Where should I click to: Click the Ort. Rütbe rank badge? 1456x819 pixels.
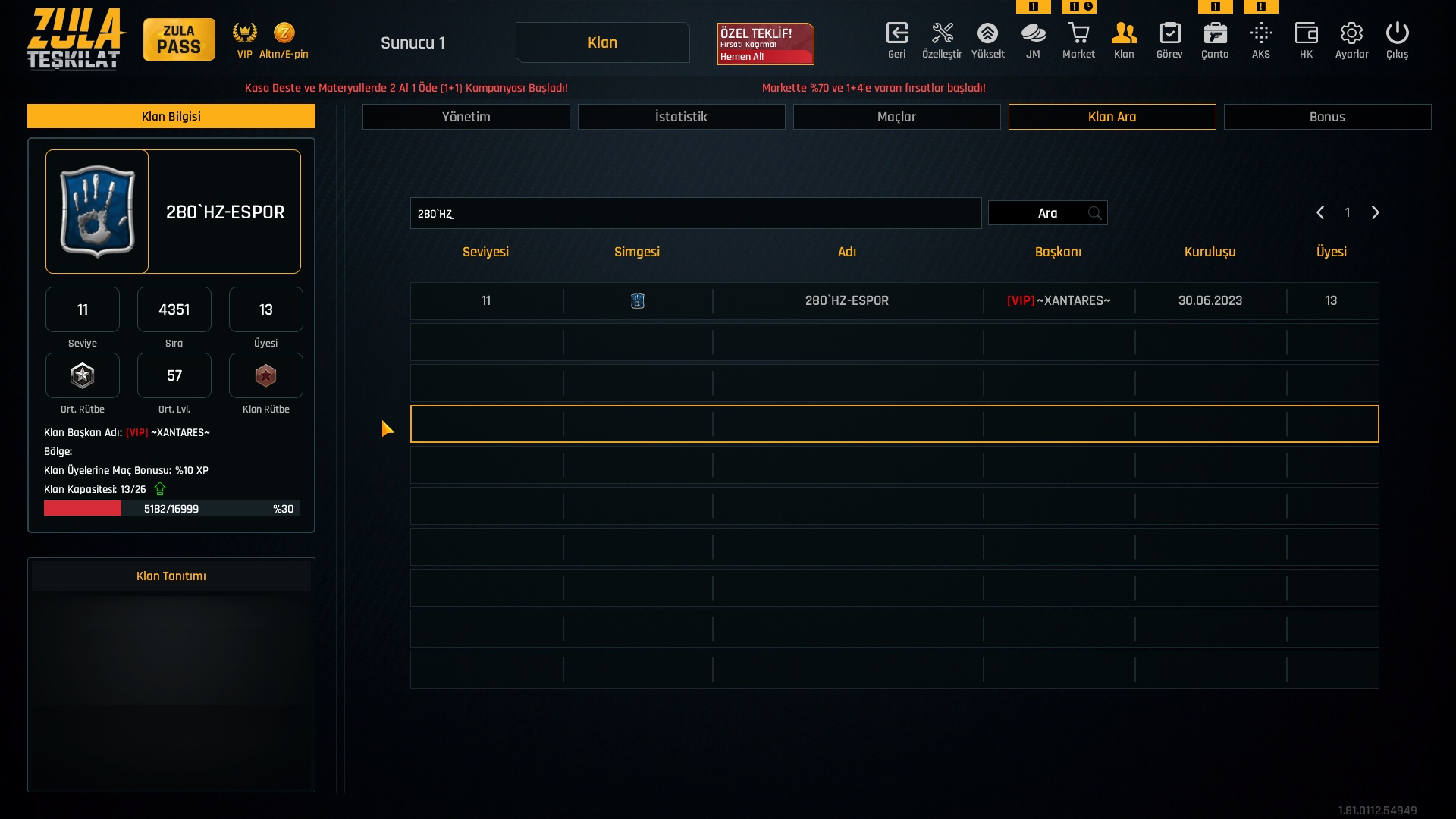pos(83,375)
